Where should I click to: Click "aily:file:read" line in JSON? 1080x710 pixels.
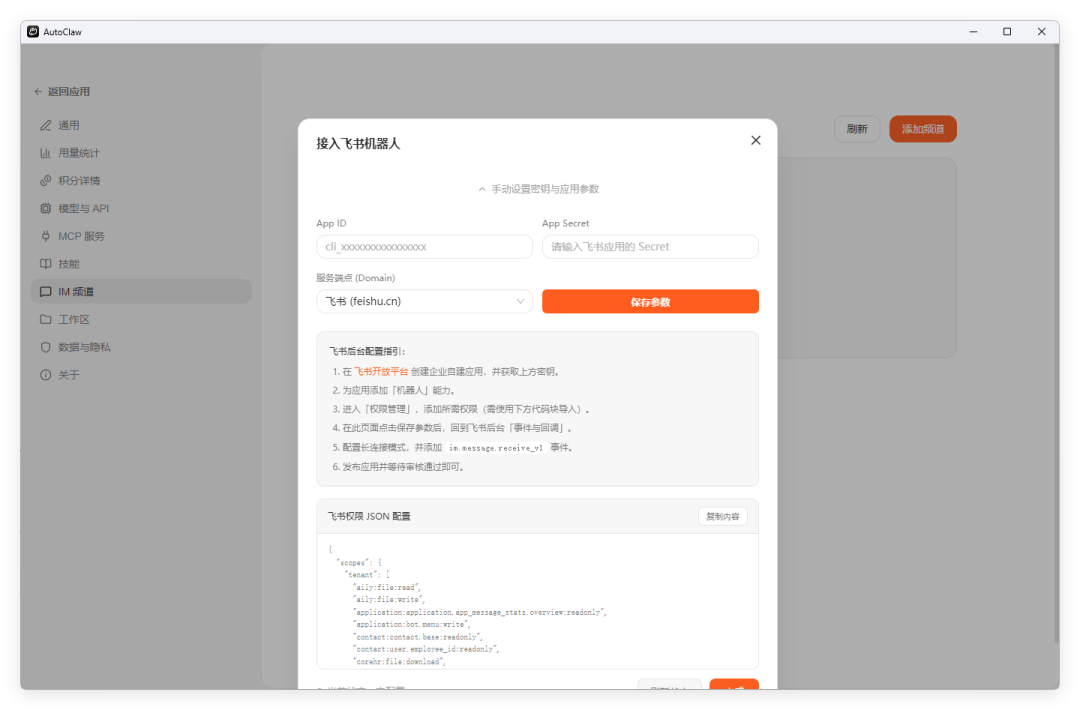387,587
